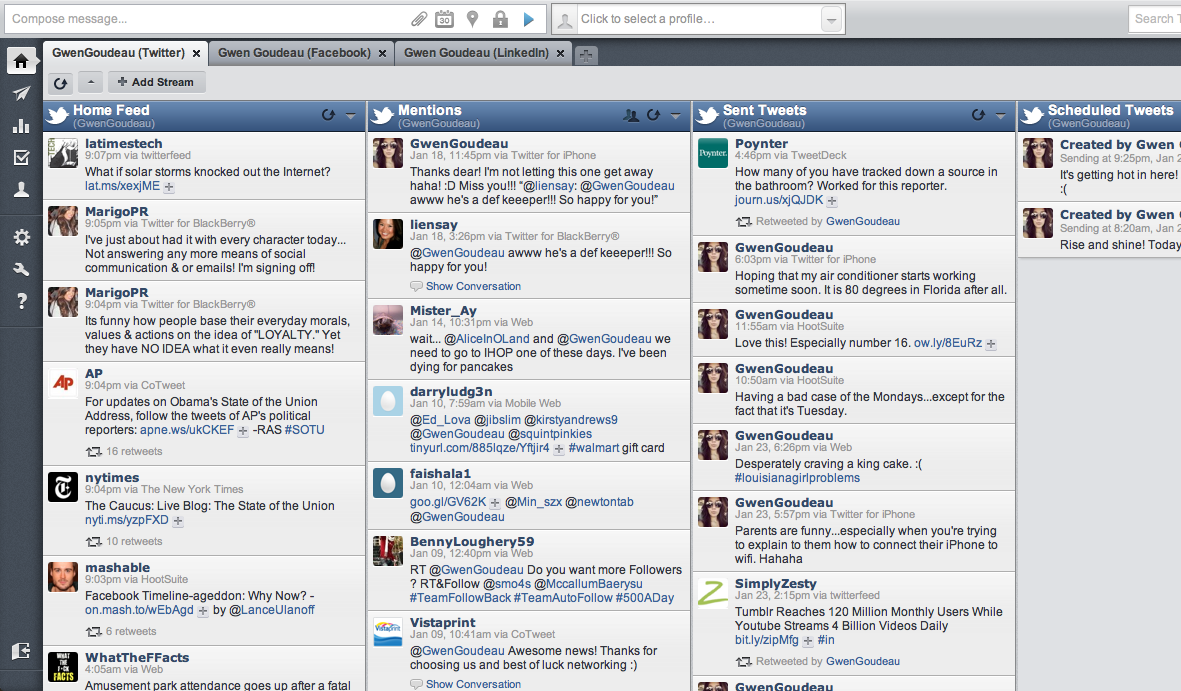
Task: Expand the journ.us/xjQJDK link plus icon
Action: point(832,201)
